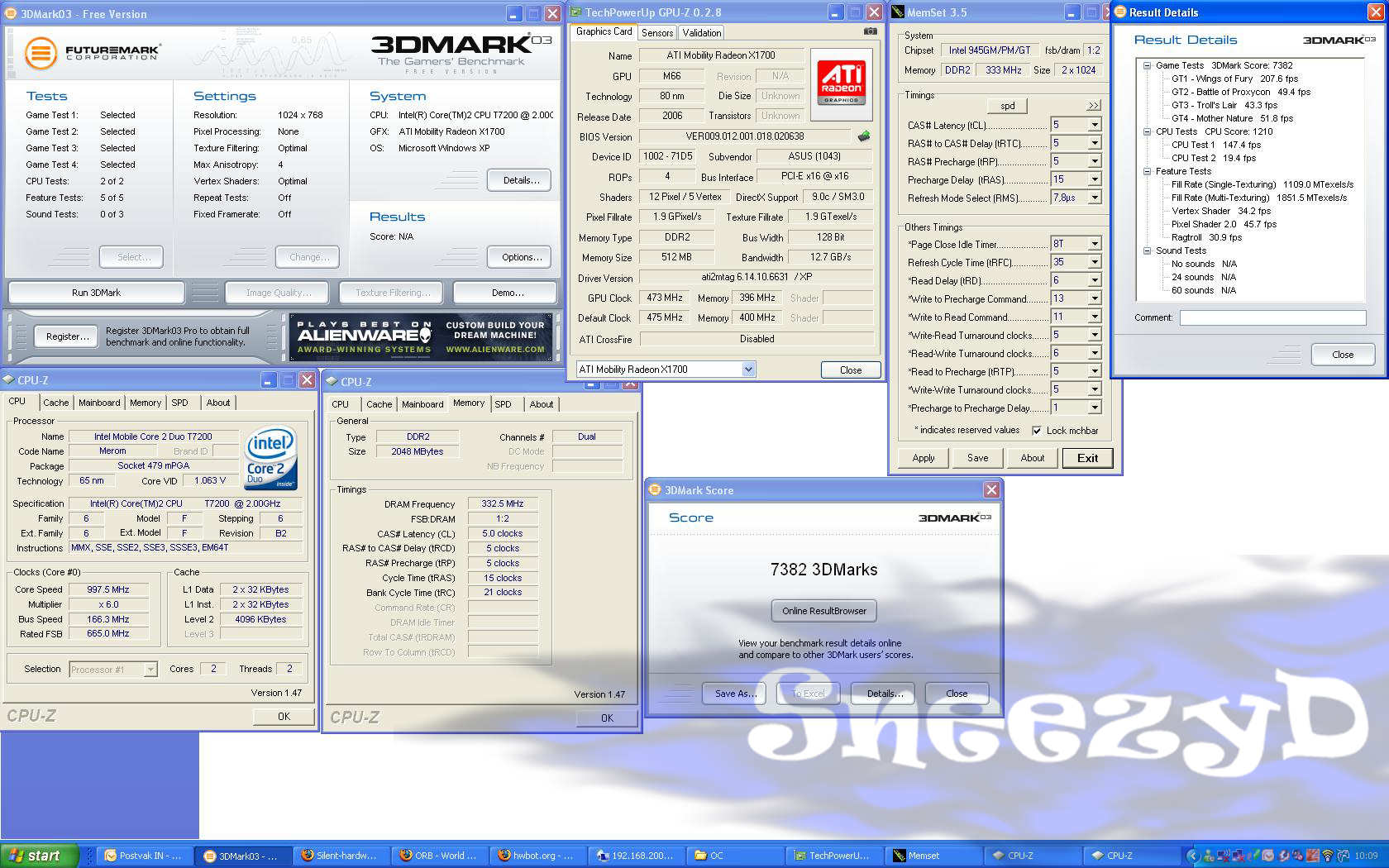Click the >> expand button in MemSet Timings
Image resolution: width=1389 pixels, height=868 pixels.
coord(1093,106)
